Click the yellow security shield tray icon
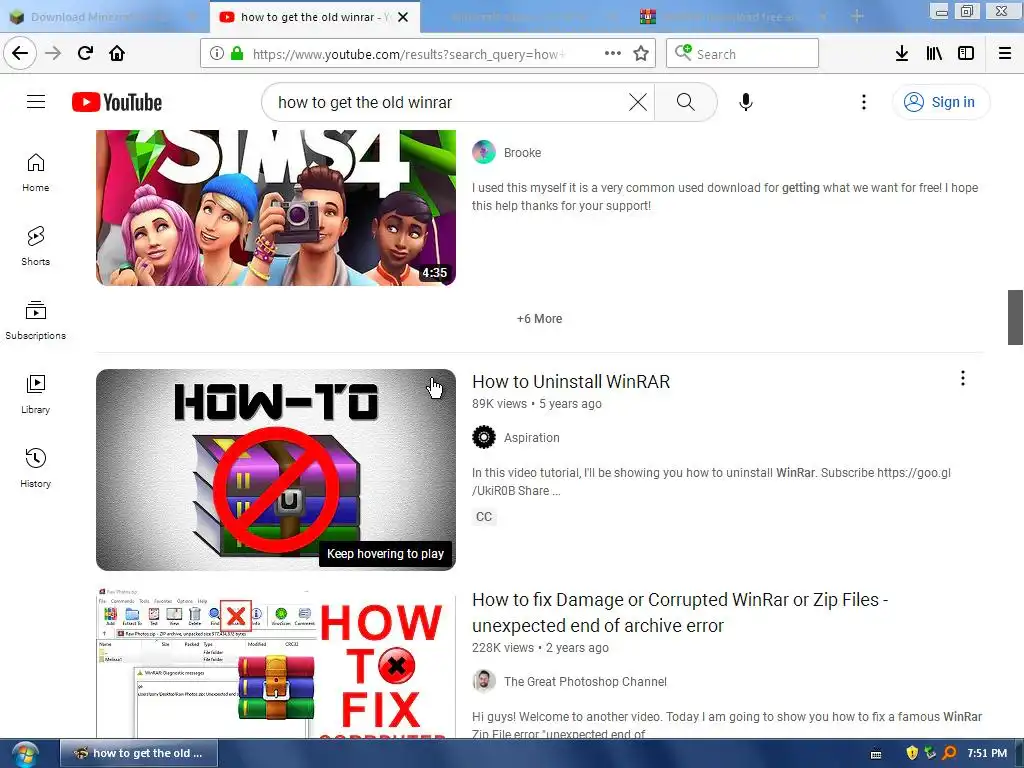 (912, 753)
